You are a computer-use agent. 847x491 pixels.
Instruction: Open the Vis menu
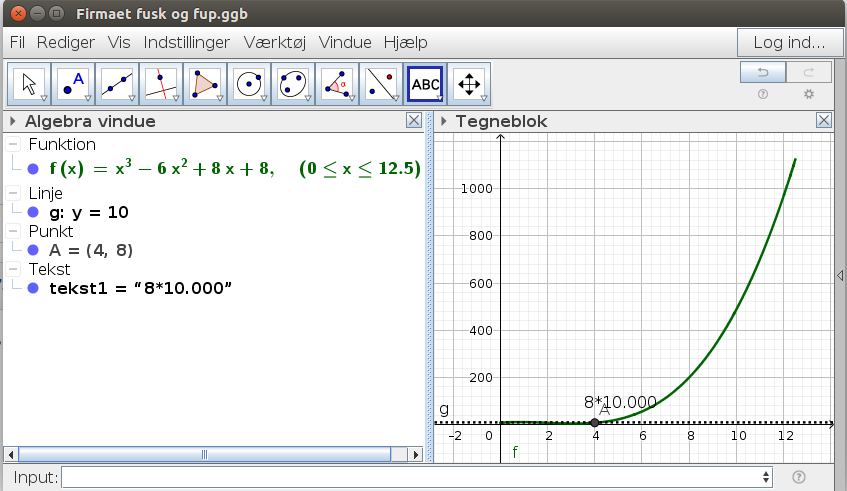(119, 42)
